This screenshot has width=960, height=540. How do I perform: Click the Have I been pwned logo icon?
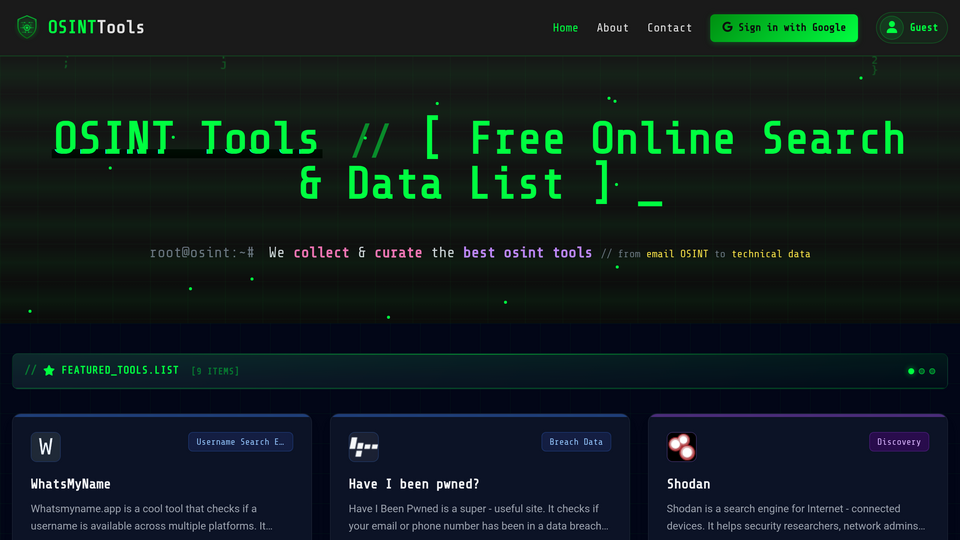(x=364, y=447)
